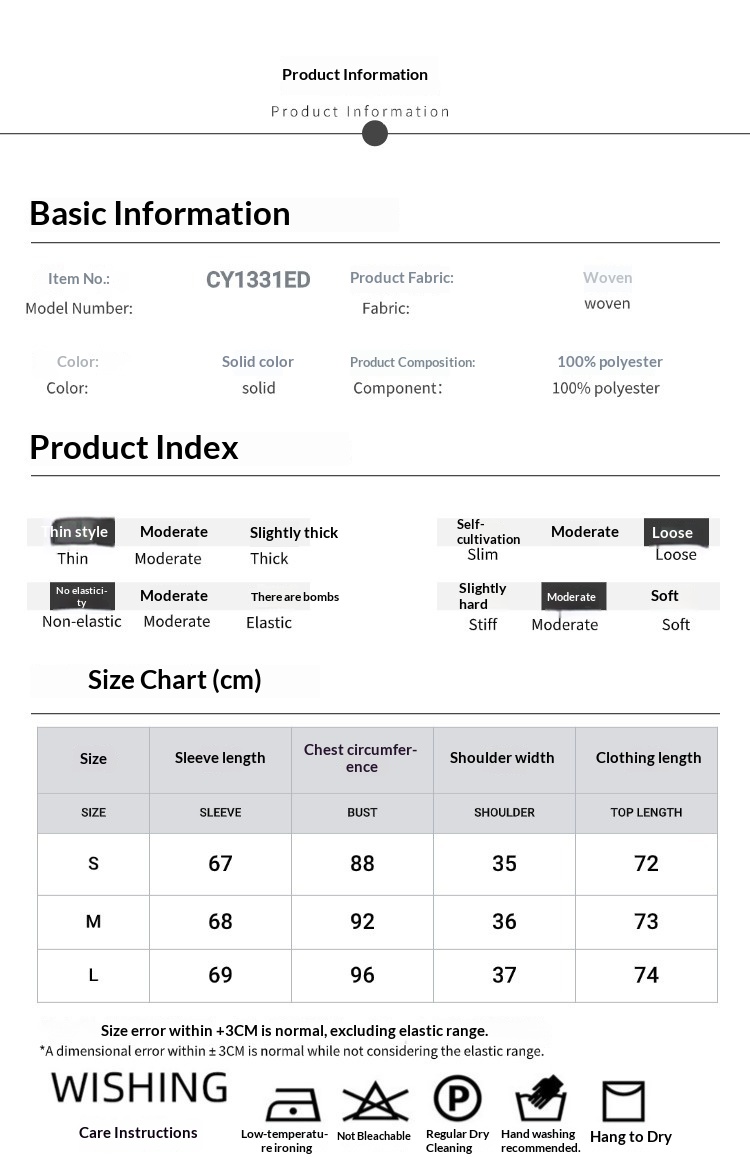Click the 100% polyester composition text
Screen dimensions: 750x1169
(610, 362)
